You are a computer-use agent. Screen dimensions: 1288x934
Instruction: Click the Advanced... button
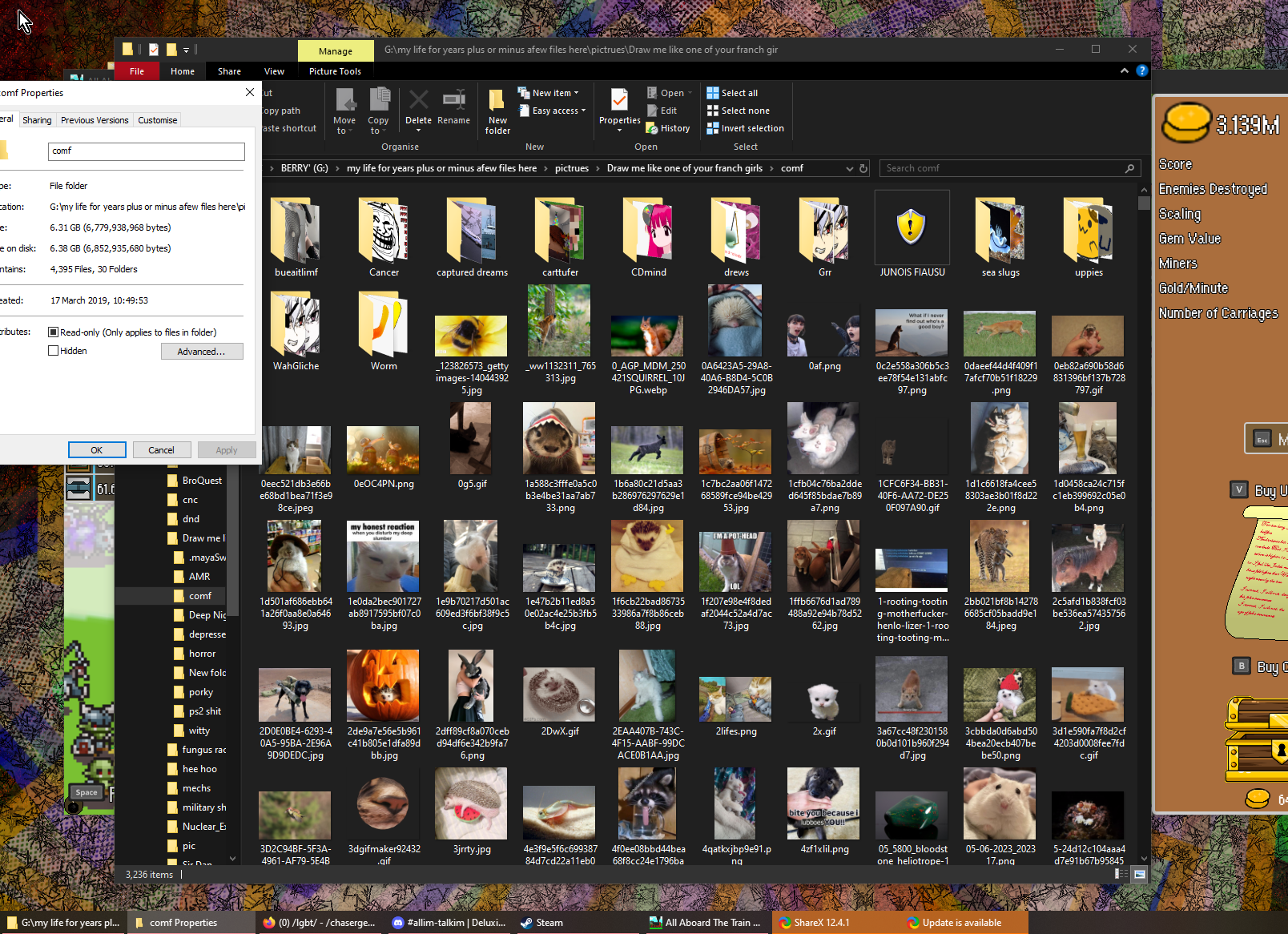[201, 352]
